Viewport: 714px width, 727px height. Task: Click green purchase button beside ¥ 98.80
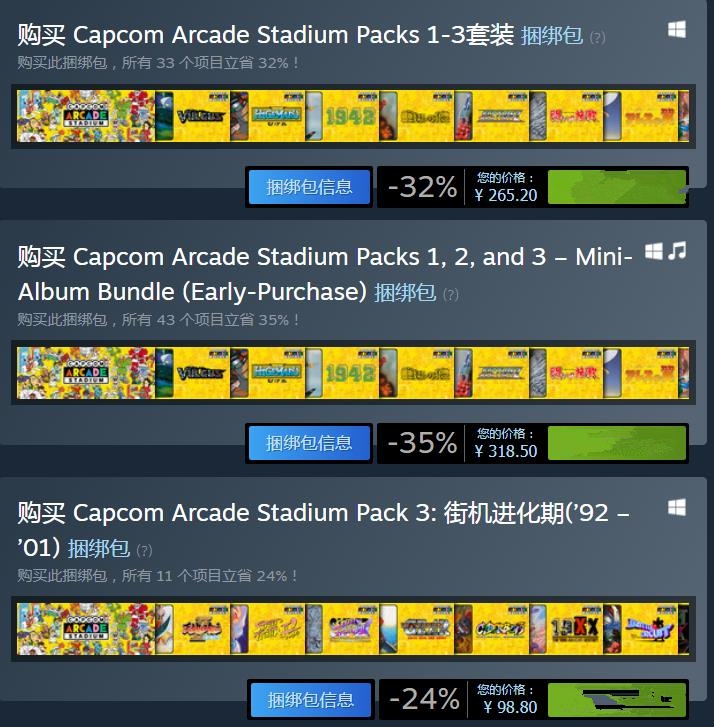click(x=617, y=700)
